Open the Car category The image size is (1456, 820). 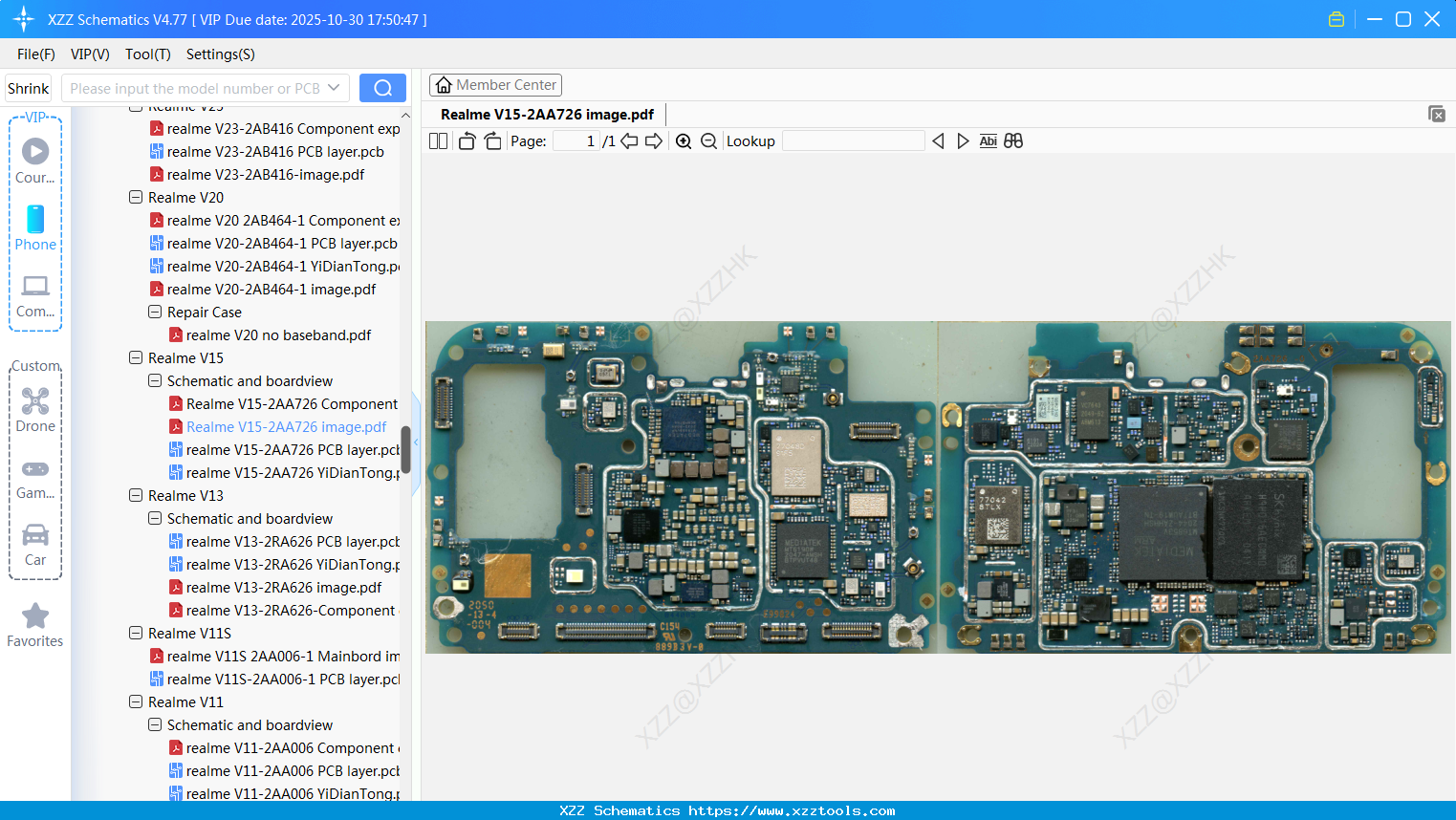click(x=35, y=545)
